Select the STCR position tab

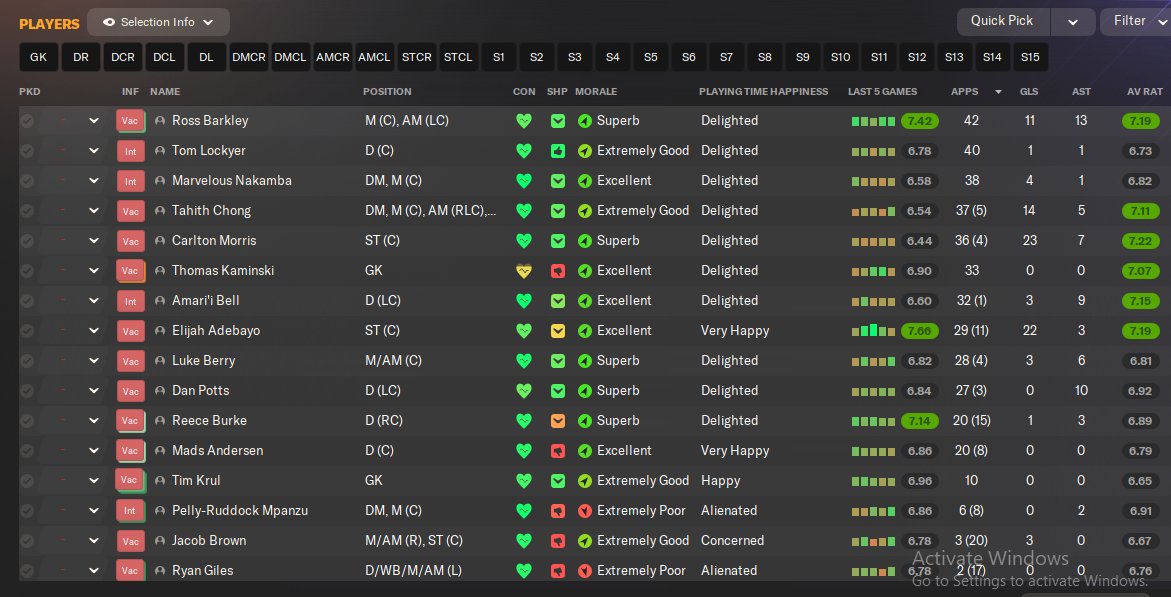click(x=416, y=57)
